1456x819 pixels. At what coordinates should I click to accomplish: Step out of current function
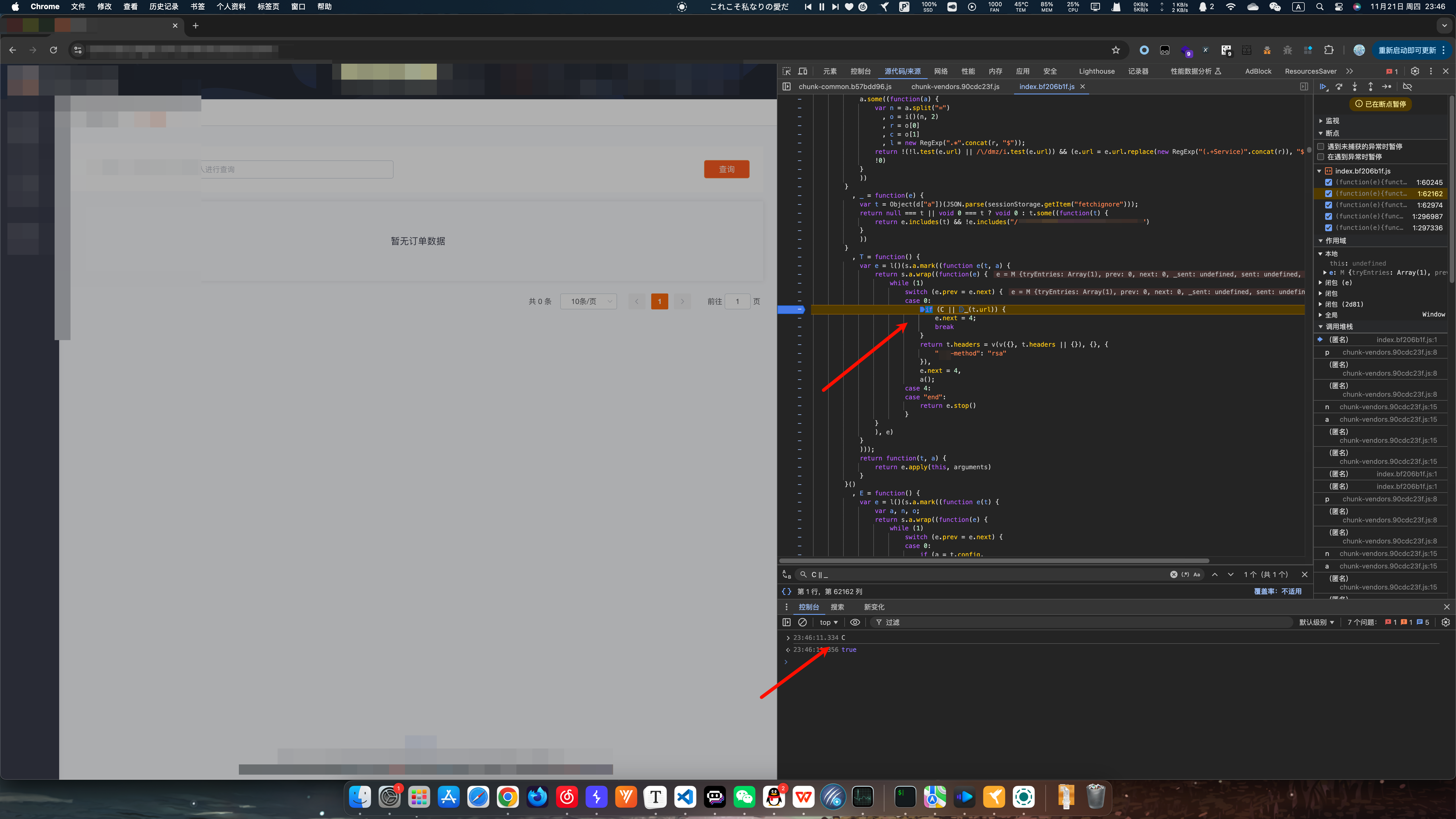[1371, 86]
